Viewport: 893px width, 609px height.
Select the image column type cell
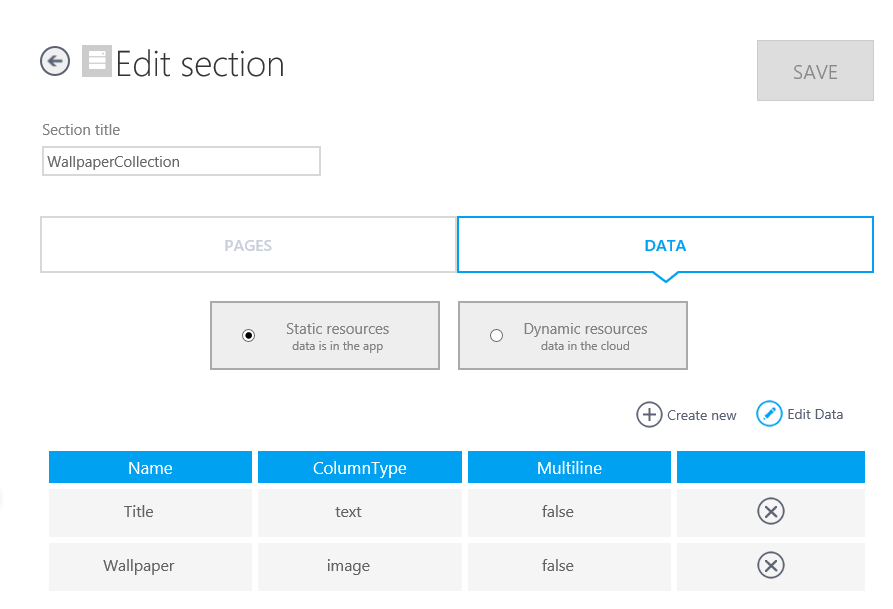point(348,566)
